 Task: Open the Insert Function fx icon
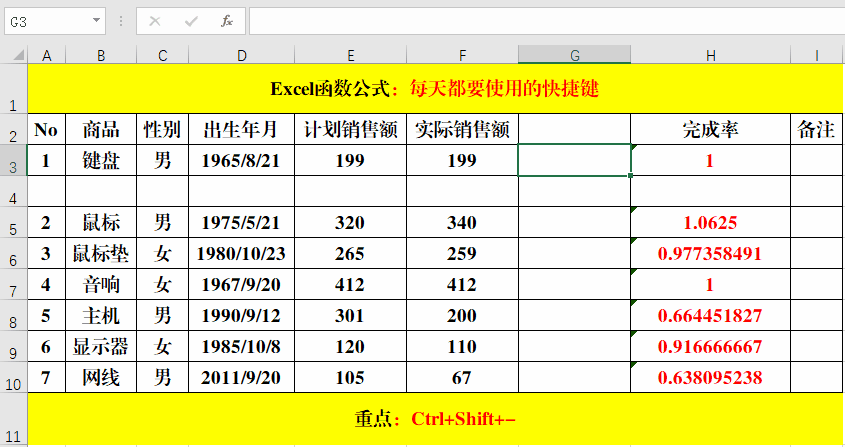coord(227,21)
